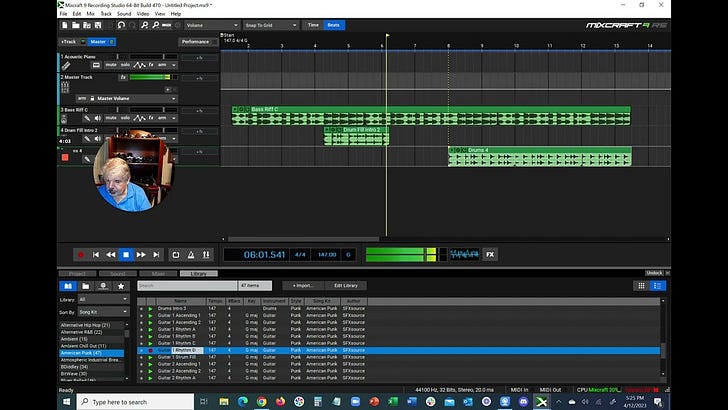Viewport: 728px width, 410px height.
Task: Open the Mix menu
Action: tap(91, 14)
